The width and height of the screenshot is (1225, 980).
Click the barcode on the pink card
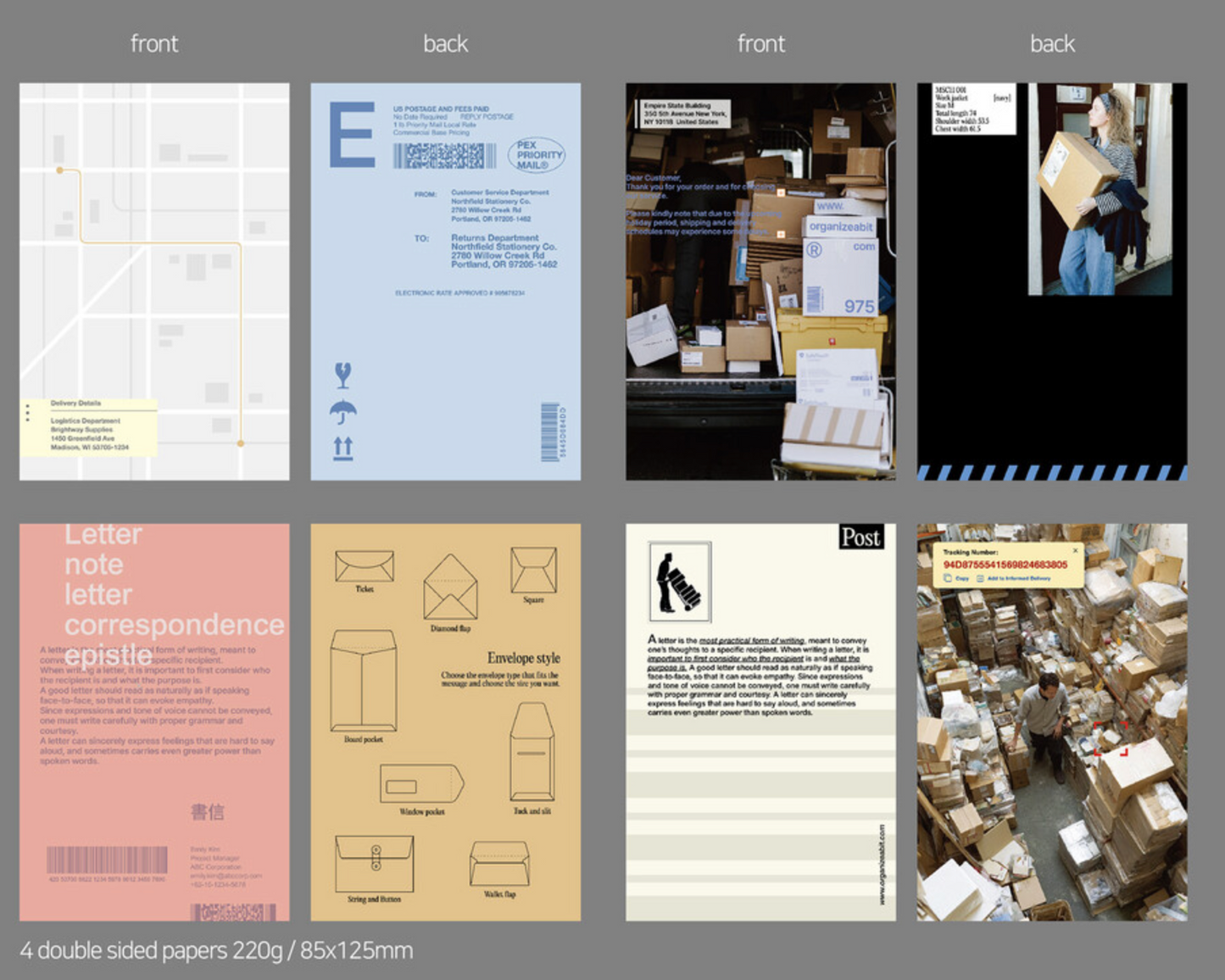[x=107, y=860]
